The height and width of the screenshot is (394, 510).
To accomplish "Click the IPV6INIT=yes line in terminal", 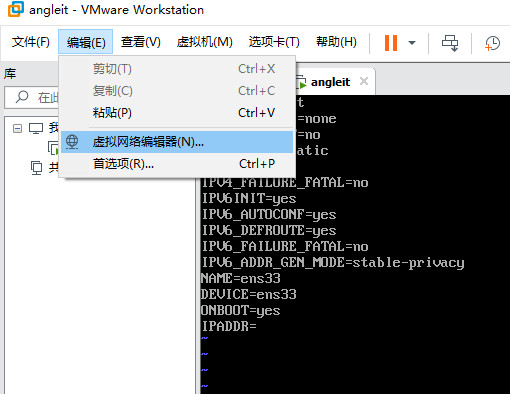I will click(249, 199).
